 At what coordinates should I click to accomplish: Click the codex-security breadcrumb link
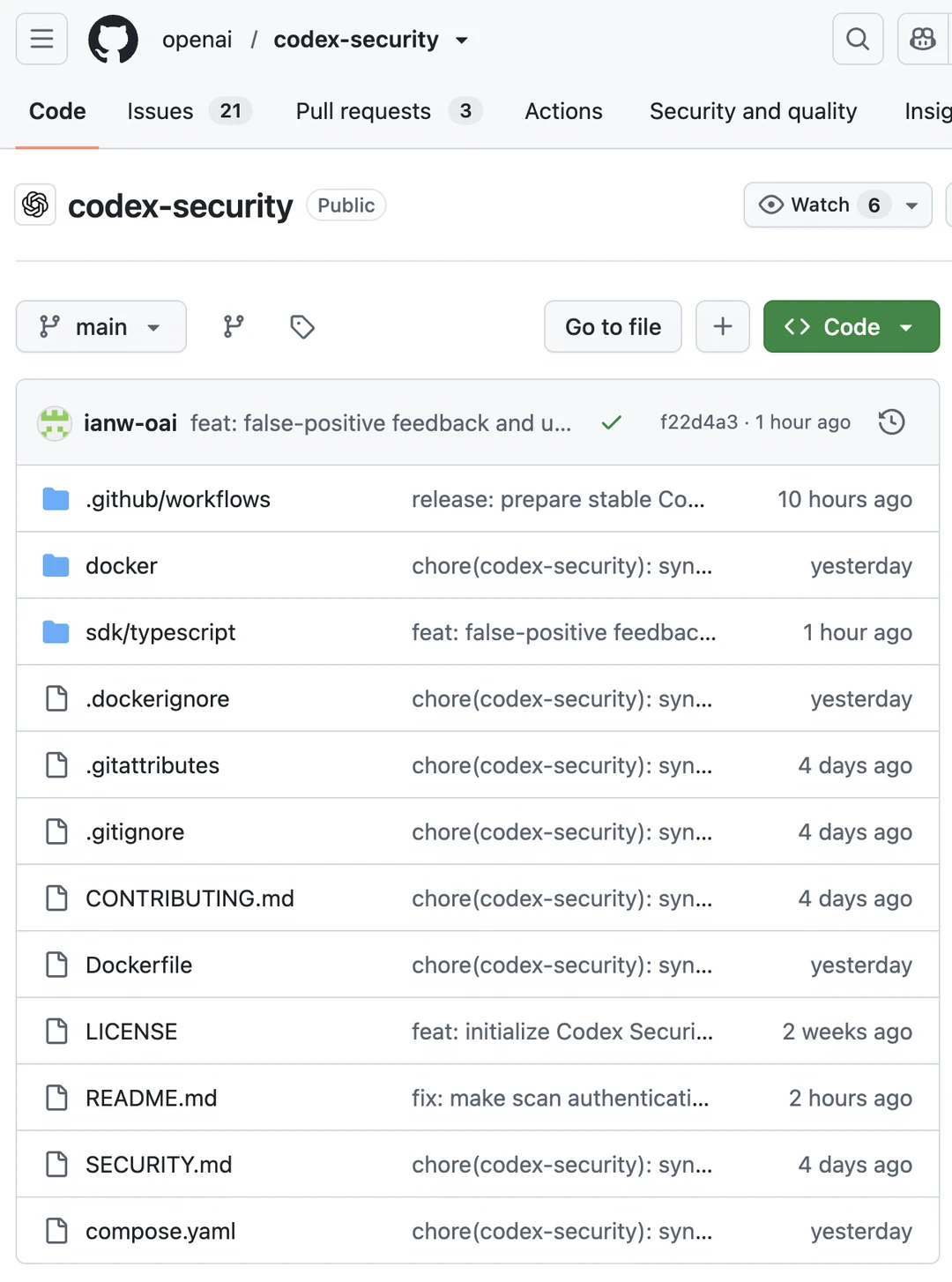click(356, 40)
